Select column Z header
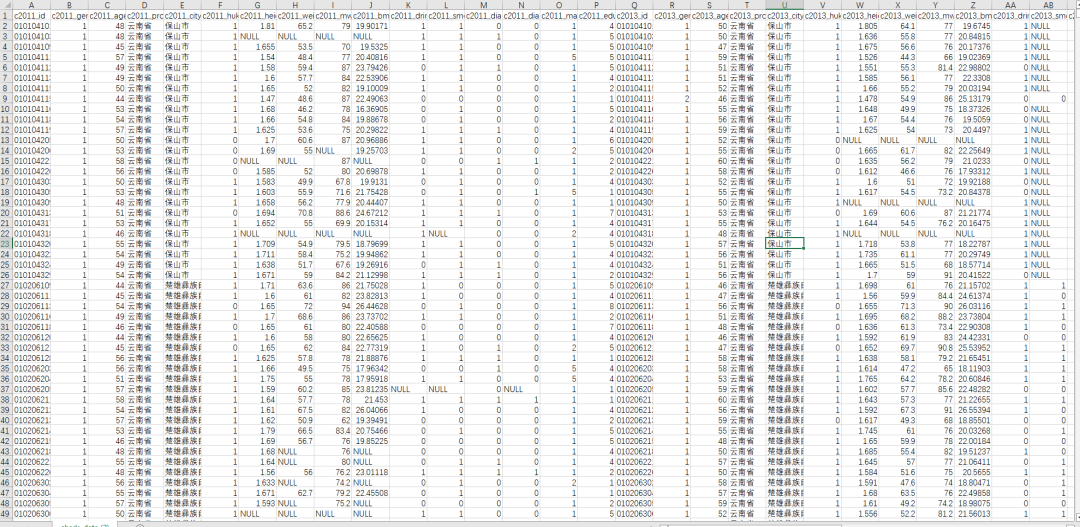Screen dimensions: 1080x527 click(x=973, y=4)
